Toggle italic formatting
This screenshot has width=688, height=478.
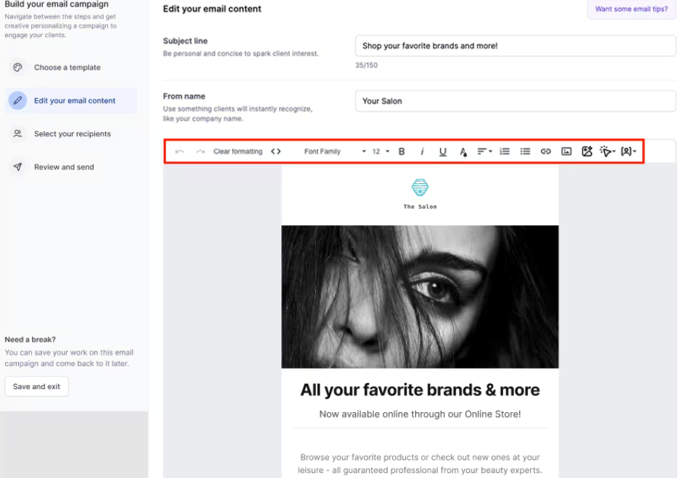tap(422, 151)
